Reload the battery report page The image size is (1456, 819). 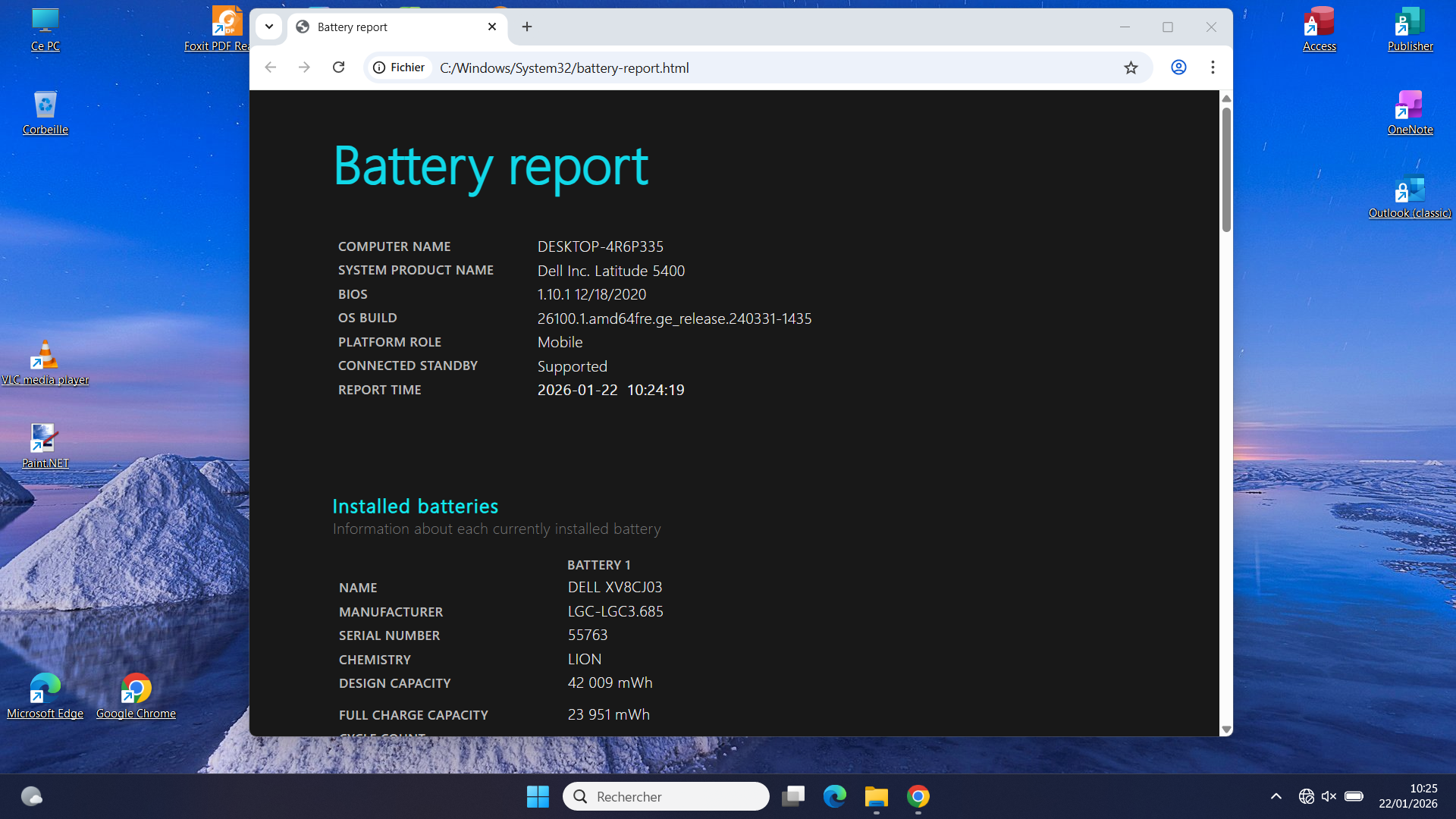[339, 67]
